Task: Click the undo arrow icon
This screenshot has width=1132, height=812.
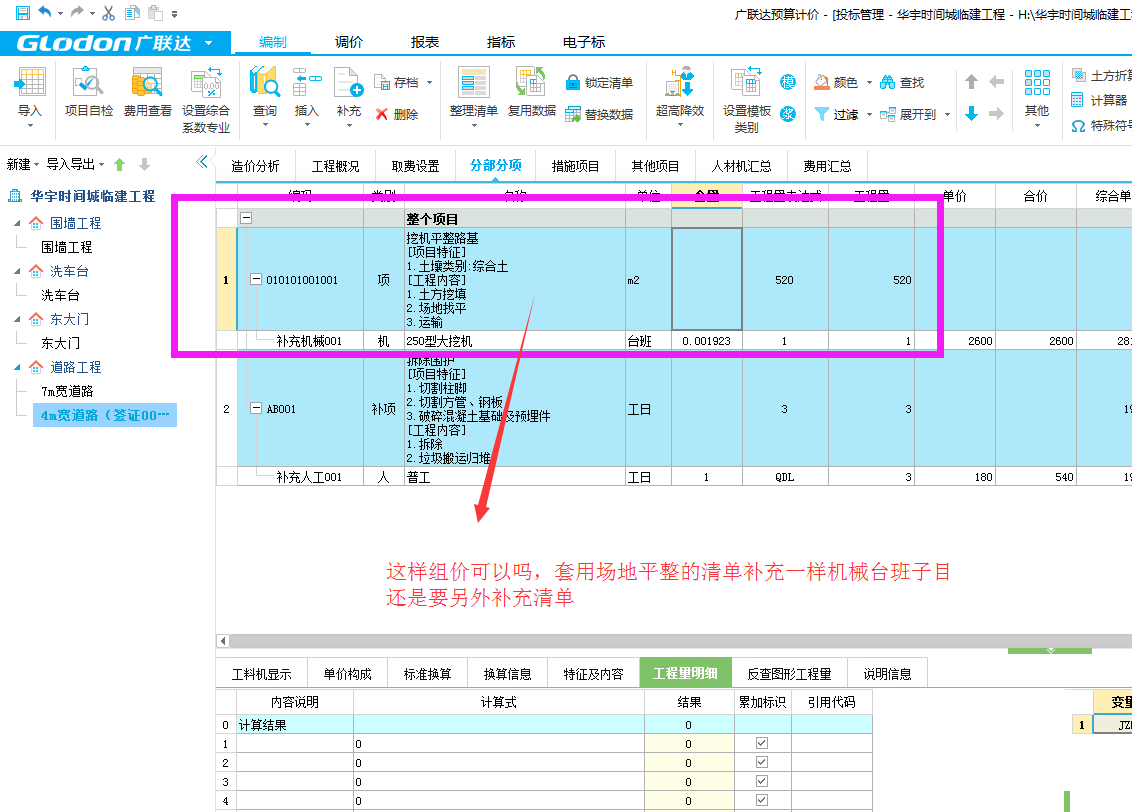Action: [x=45, y=12]
